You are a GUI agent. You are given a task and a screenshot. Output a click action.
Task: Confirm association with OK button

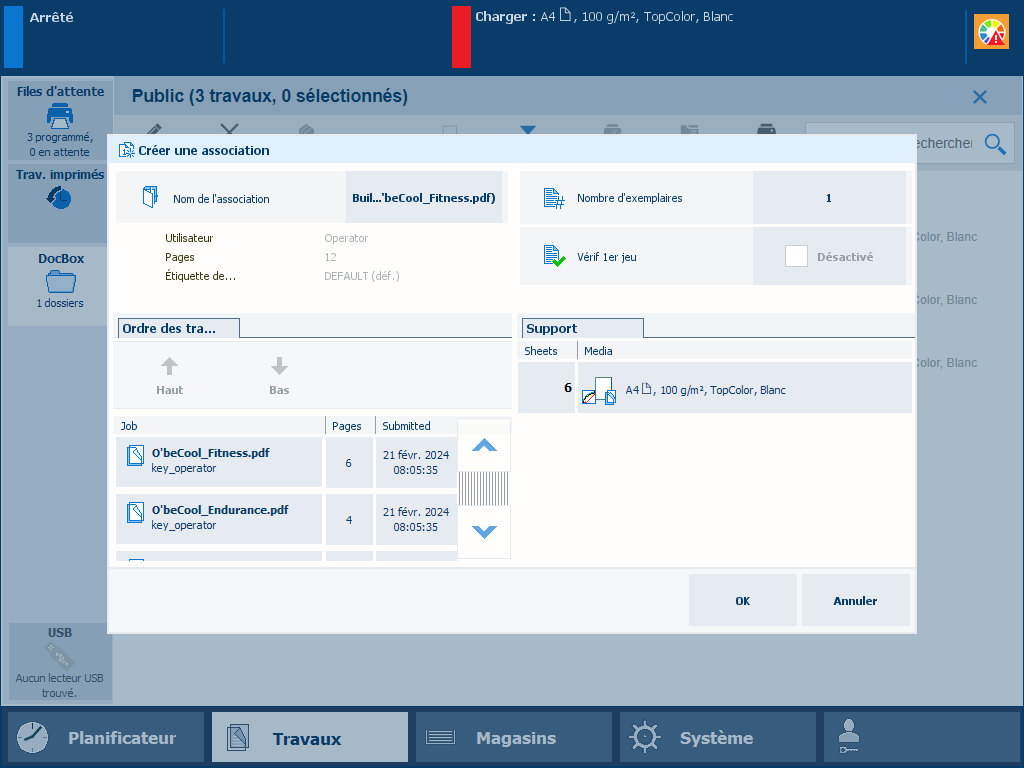(742, 601)
